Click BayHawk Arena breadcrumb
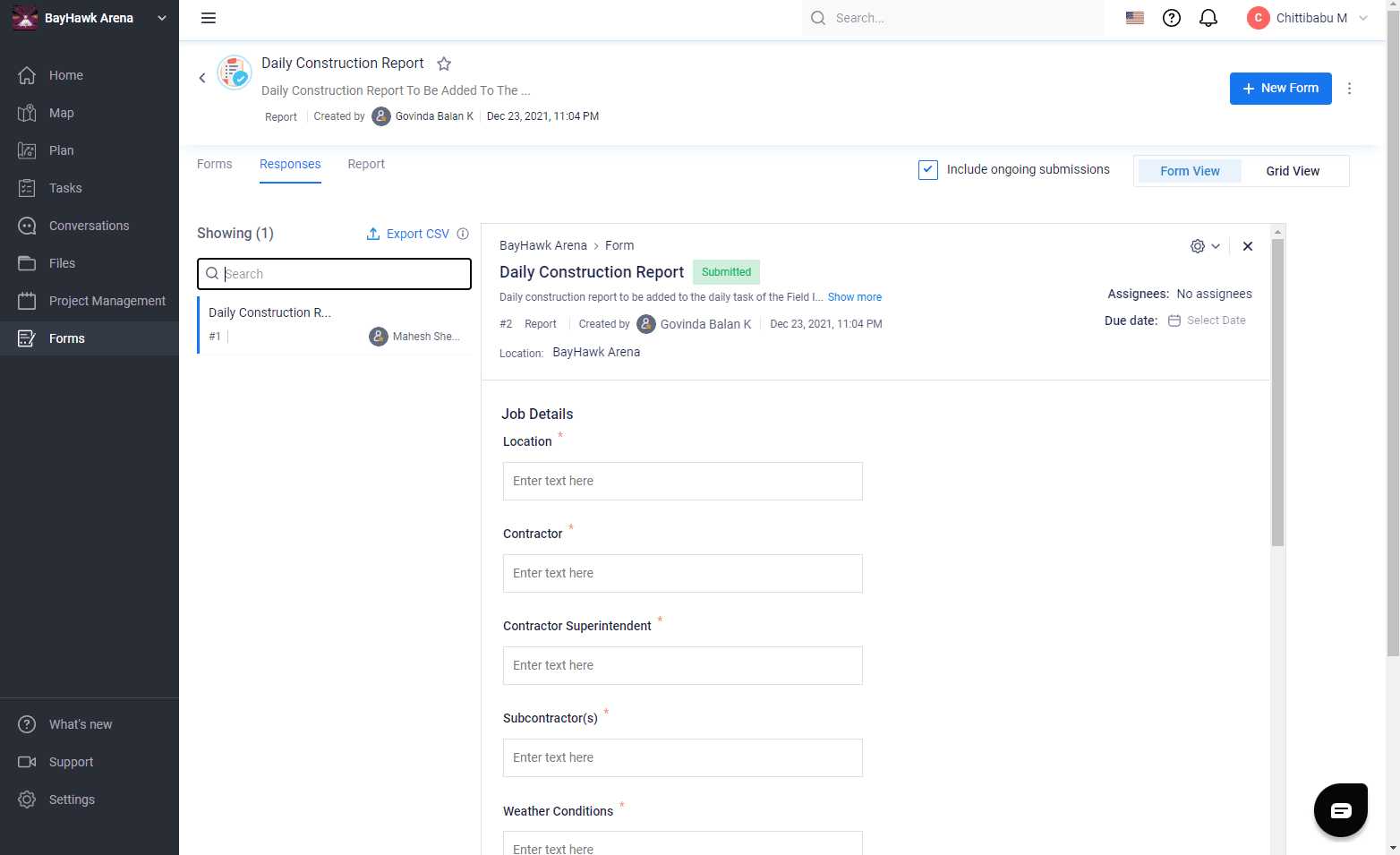This screenshot has width=1400, height=855. pyautogui.click(x=543, y=245)
